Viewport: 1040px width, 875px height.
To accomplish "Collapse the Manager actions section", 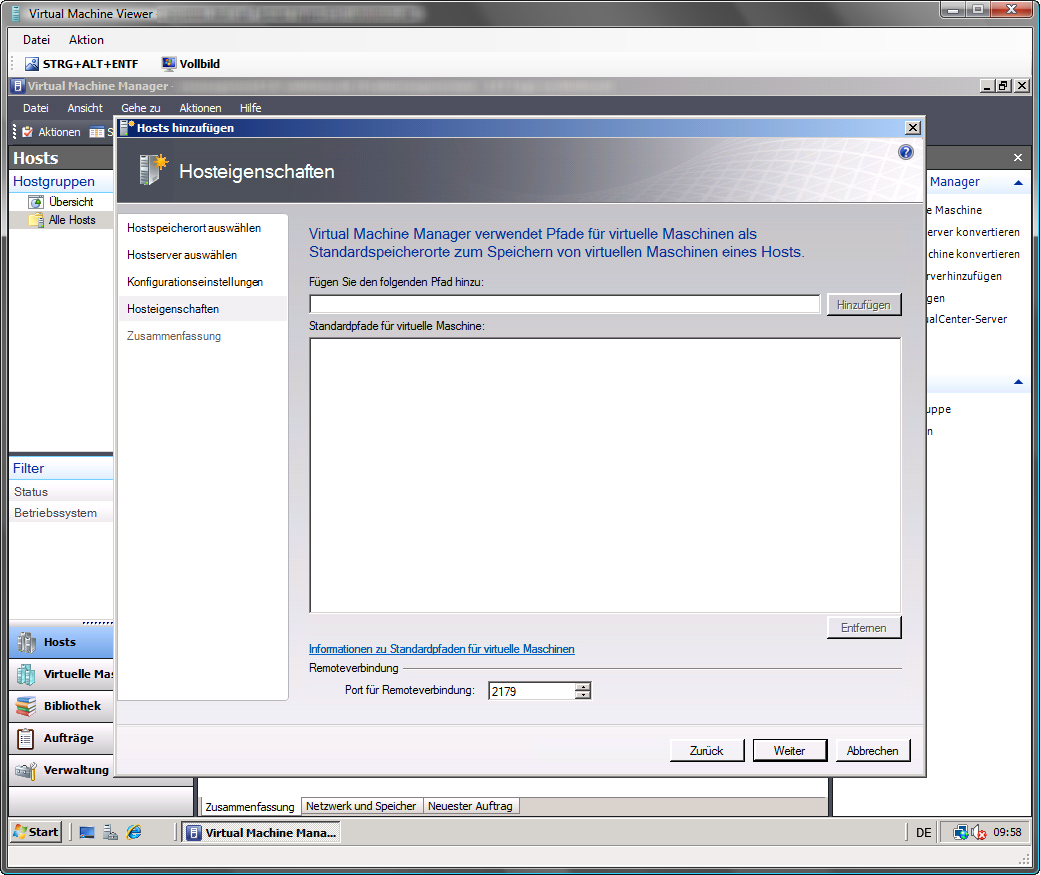I will click(1018, 182).
